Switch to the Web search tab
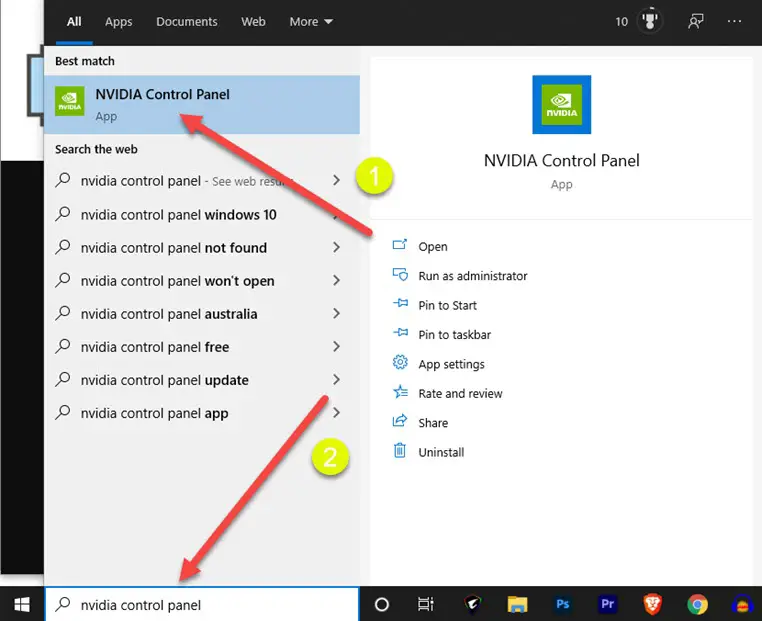762x621 pixels. 253,21
